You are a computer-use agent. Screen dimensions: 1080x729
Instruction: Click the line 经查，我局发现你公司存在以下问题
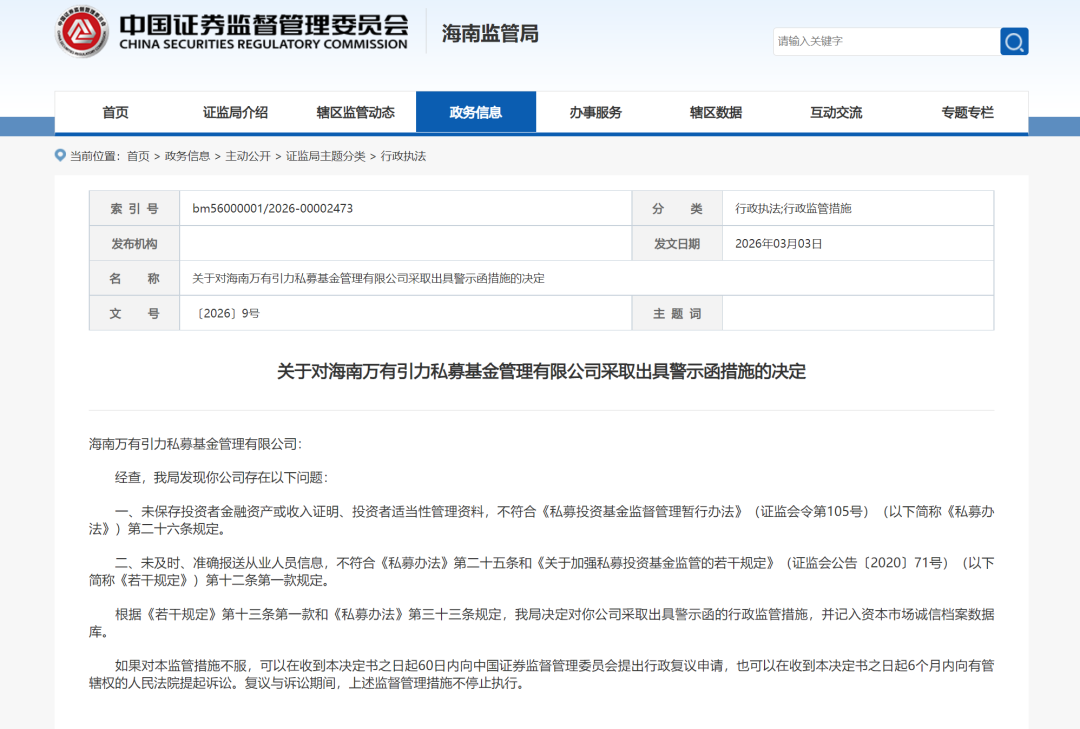(x=222, y=478)
